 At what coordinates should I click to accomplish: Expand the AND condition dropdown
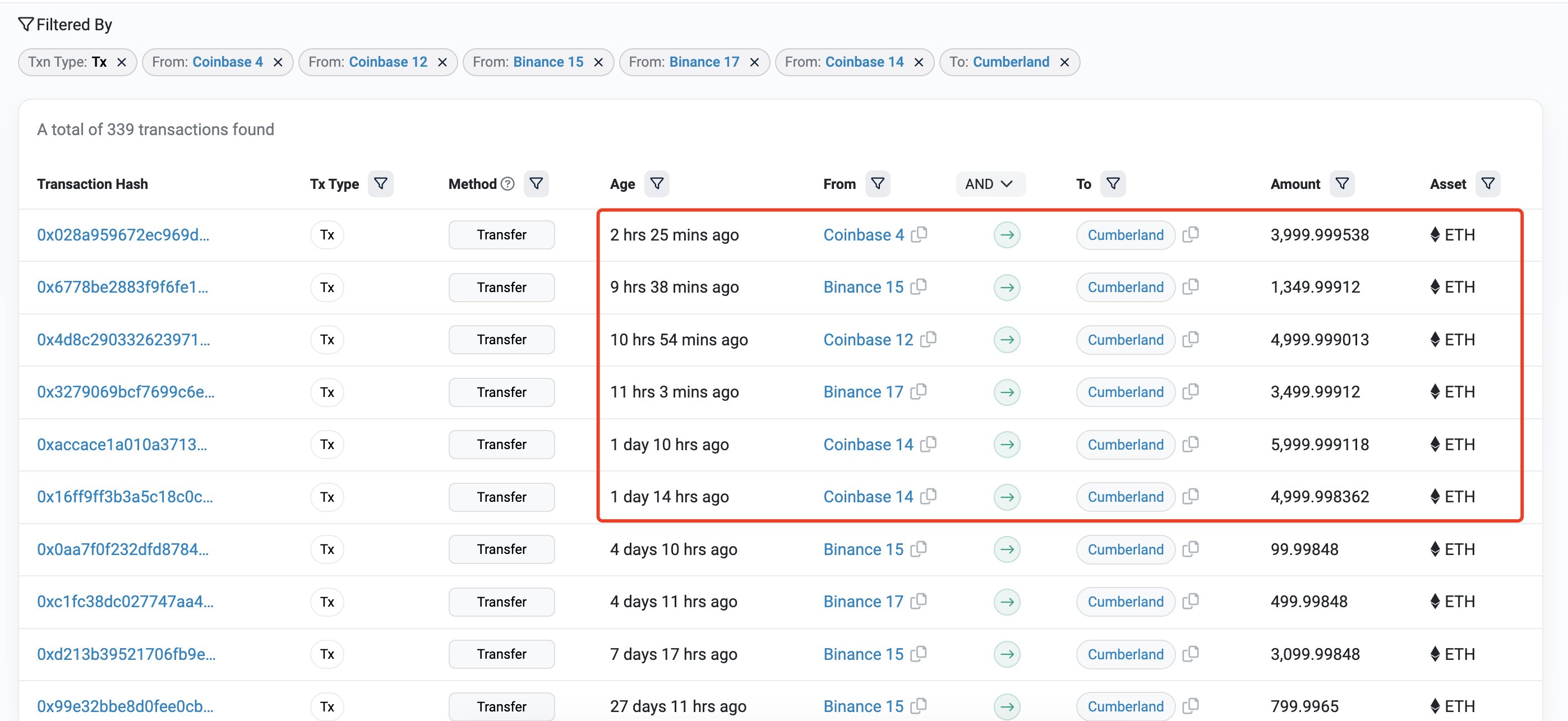point(989,184)
